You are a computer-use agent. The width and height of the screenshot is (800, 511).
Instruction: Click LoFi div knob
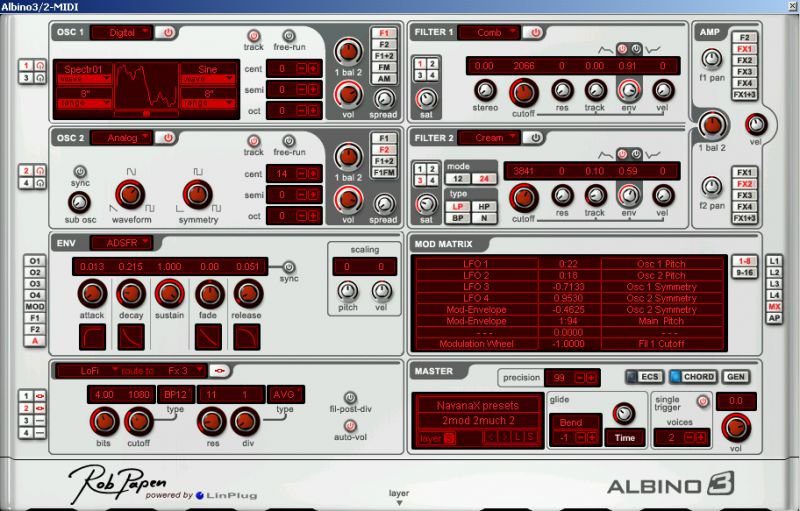[x=245, y=421]
